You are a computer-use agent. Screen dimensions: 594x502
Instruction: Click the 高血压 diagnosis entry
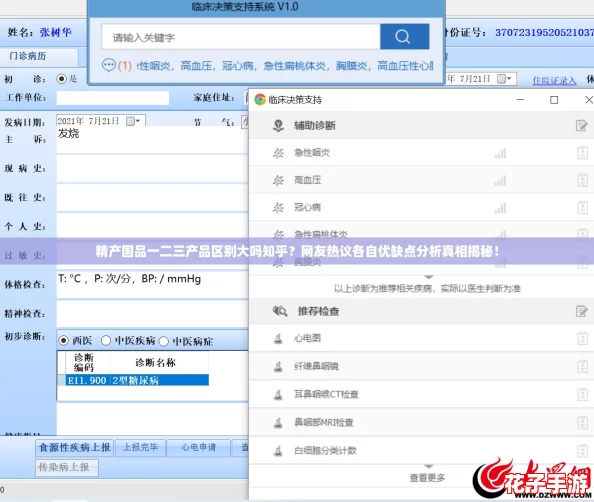point(308,180)
